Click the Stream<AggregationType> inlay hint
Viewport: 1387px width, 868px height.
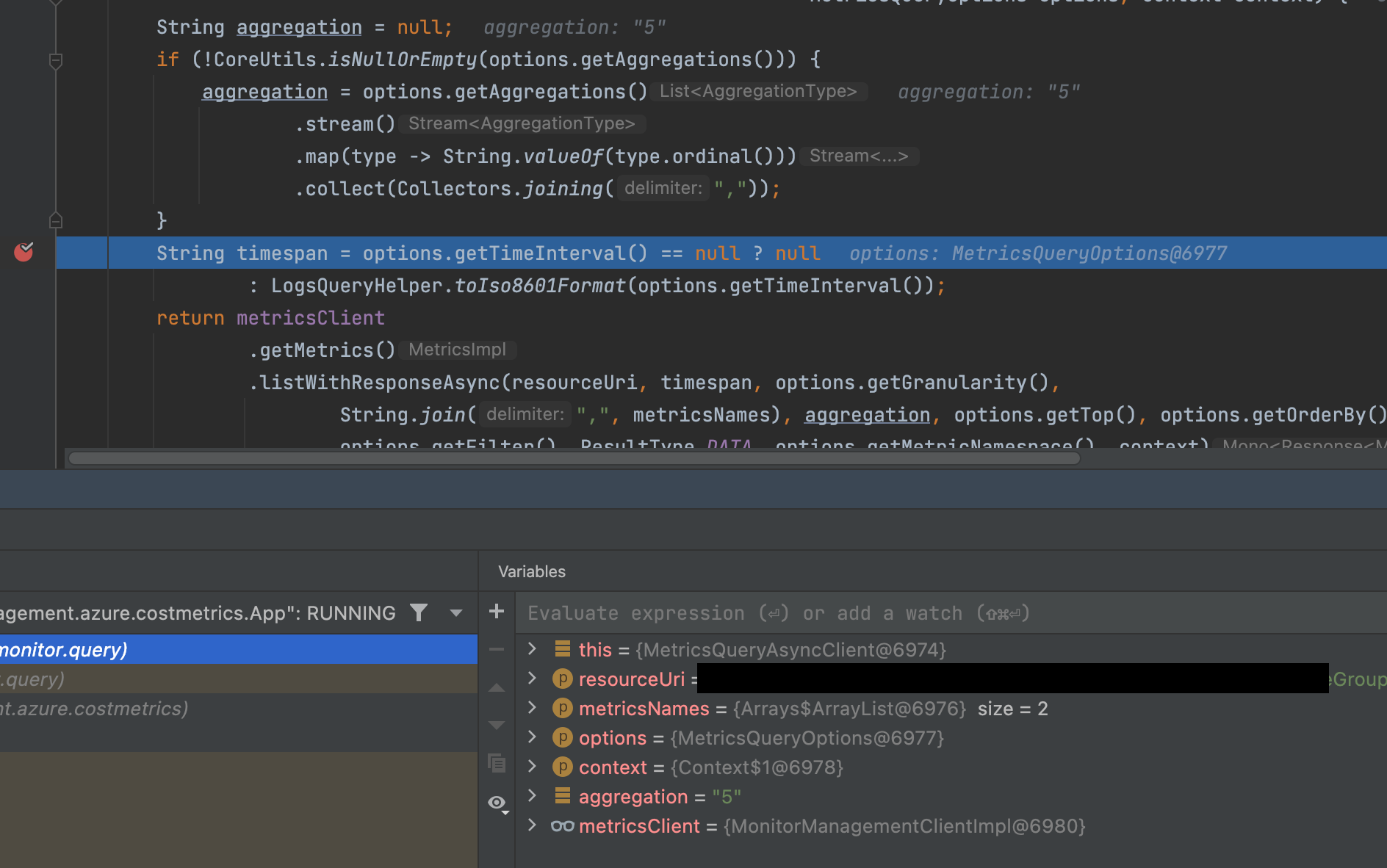coord(522,123)
